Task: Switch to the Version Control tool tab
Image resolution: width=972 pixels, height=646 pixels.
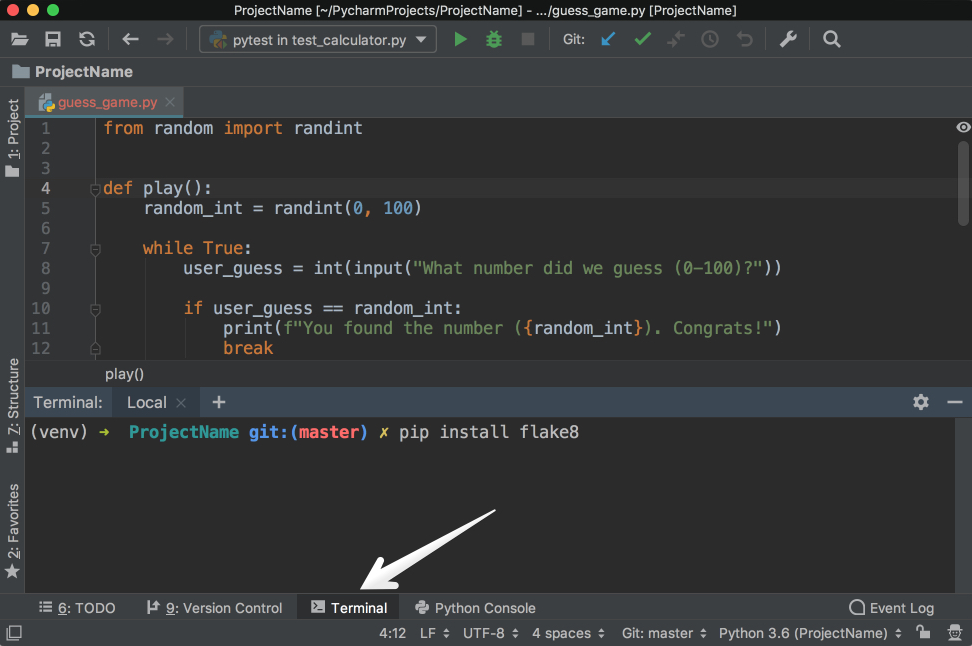Action: 214,608
